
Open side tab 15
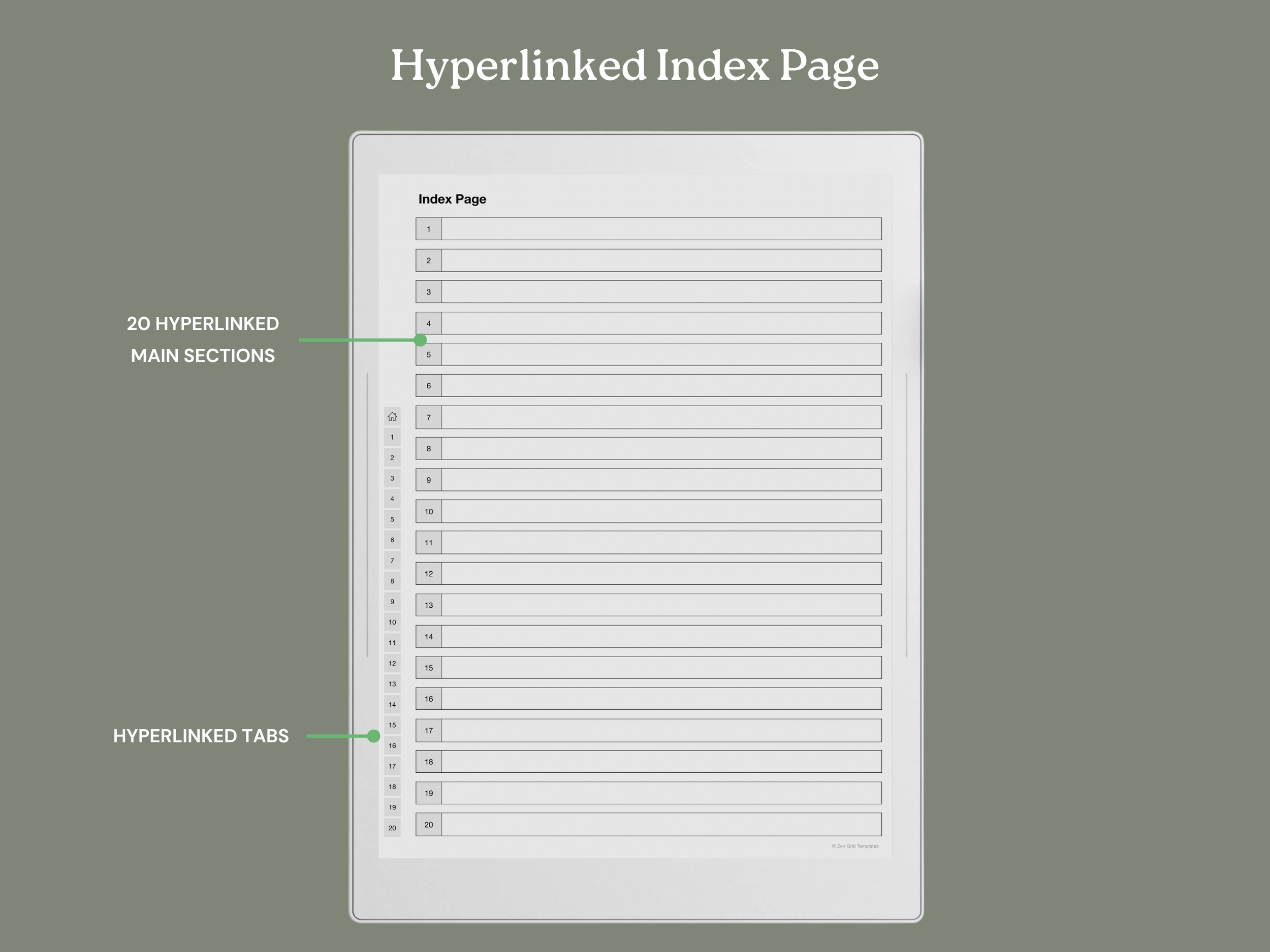tap(392, 725)
